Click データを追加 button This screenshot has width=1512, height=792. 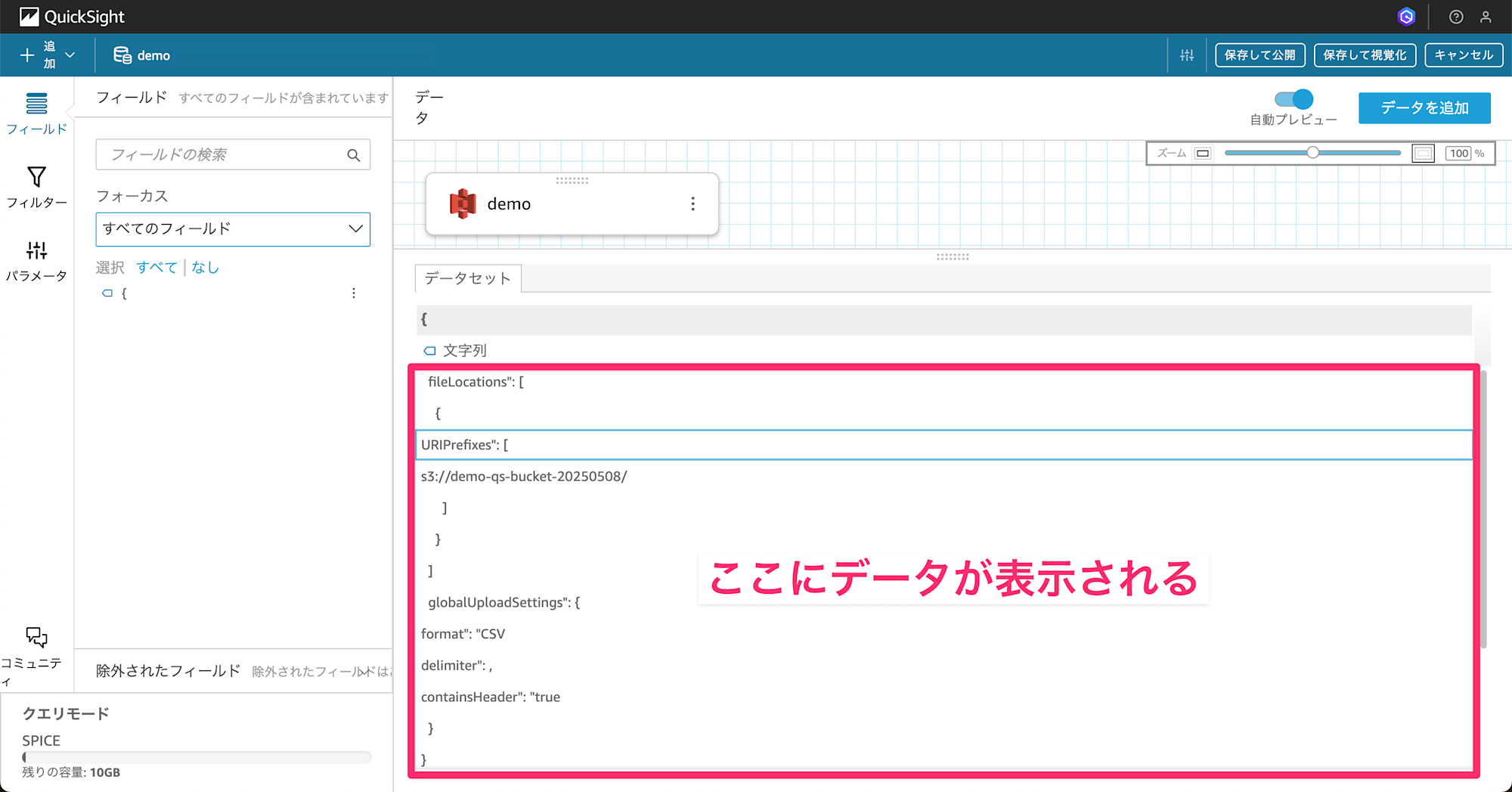1424,108
